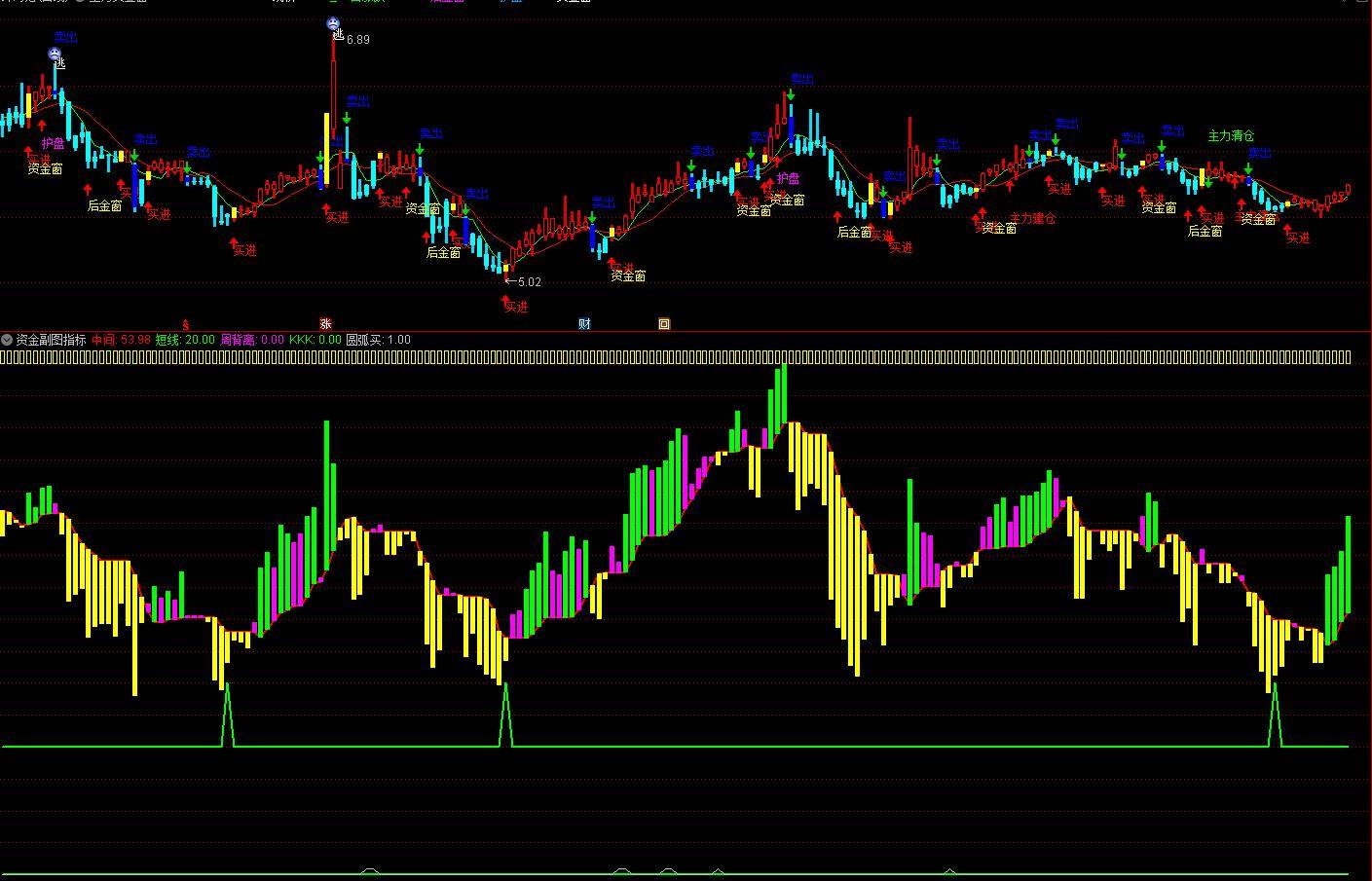Click the 周背离: 0.00 indicator value
Viewport: 1372px width, 881px height.
point(252,340)
